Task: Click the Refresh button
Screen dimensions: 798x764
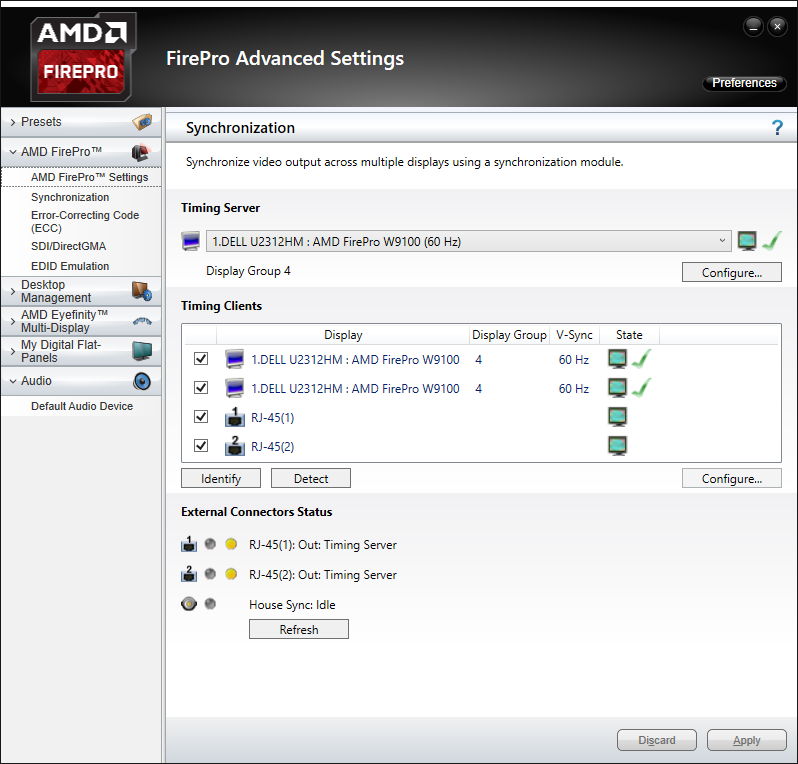Action: (x=298, y=630)
